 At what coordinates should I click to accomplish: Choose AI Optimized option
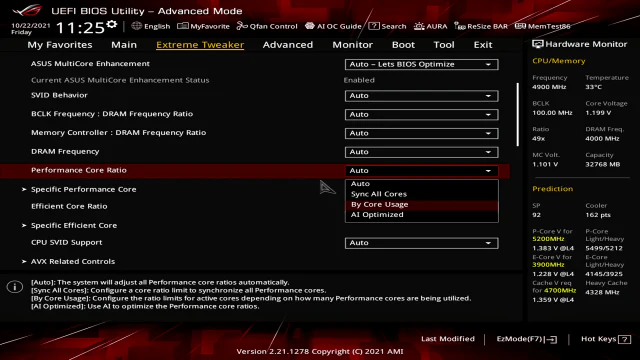(x=422, y=215)
